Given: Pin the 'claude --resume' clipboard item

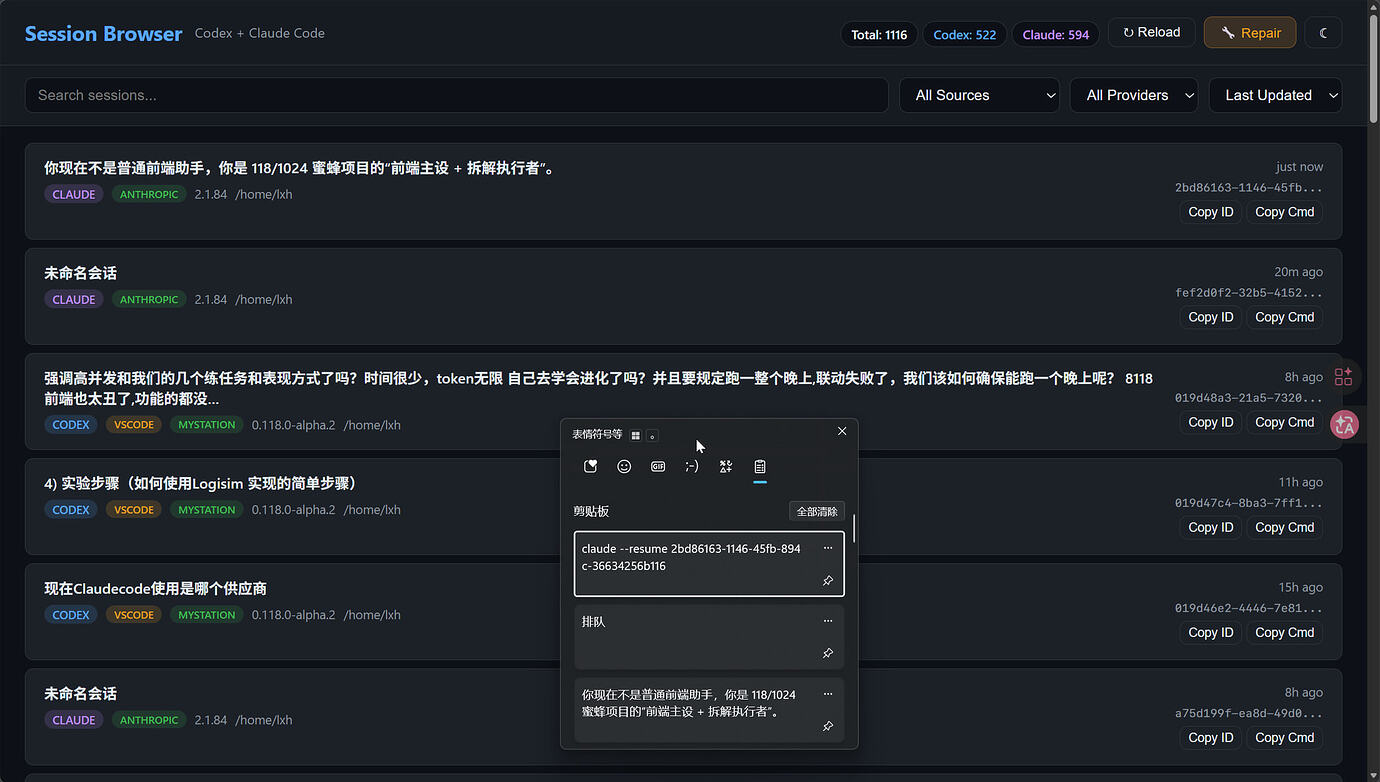Looking at the screenshot, I should (828, 581).
